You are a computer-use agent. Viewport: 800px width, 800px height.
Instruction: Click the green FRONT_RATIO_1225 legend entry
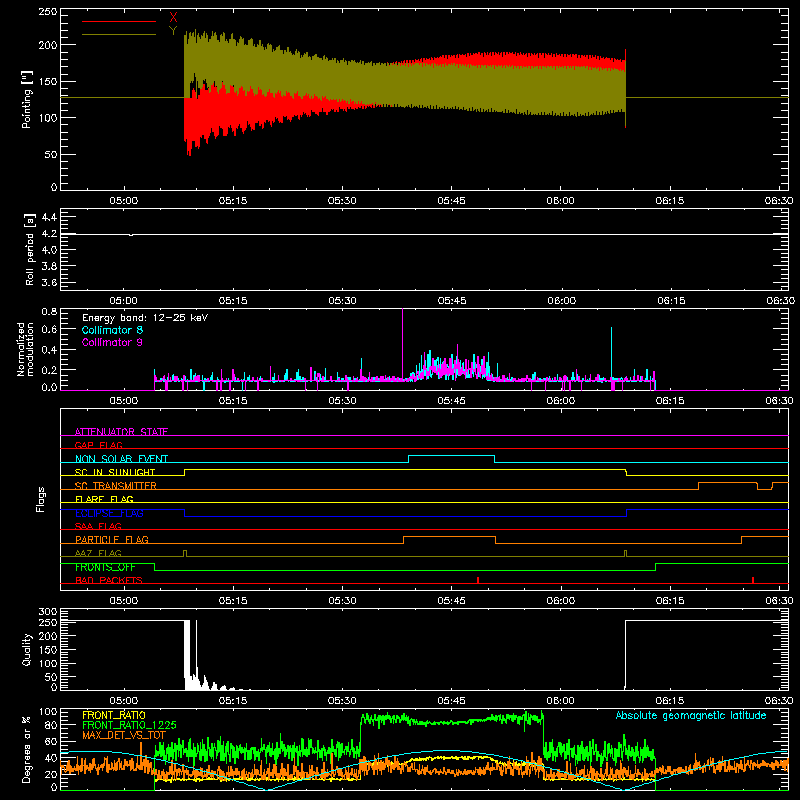pos(129,725)
